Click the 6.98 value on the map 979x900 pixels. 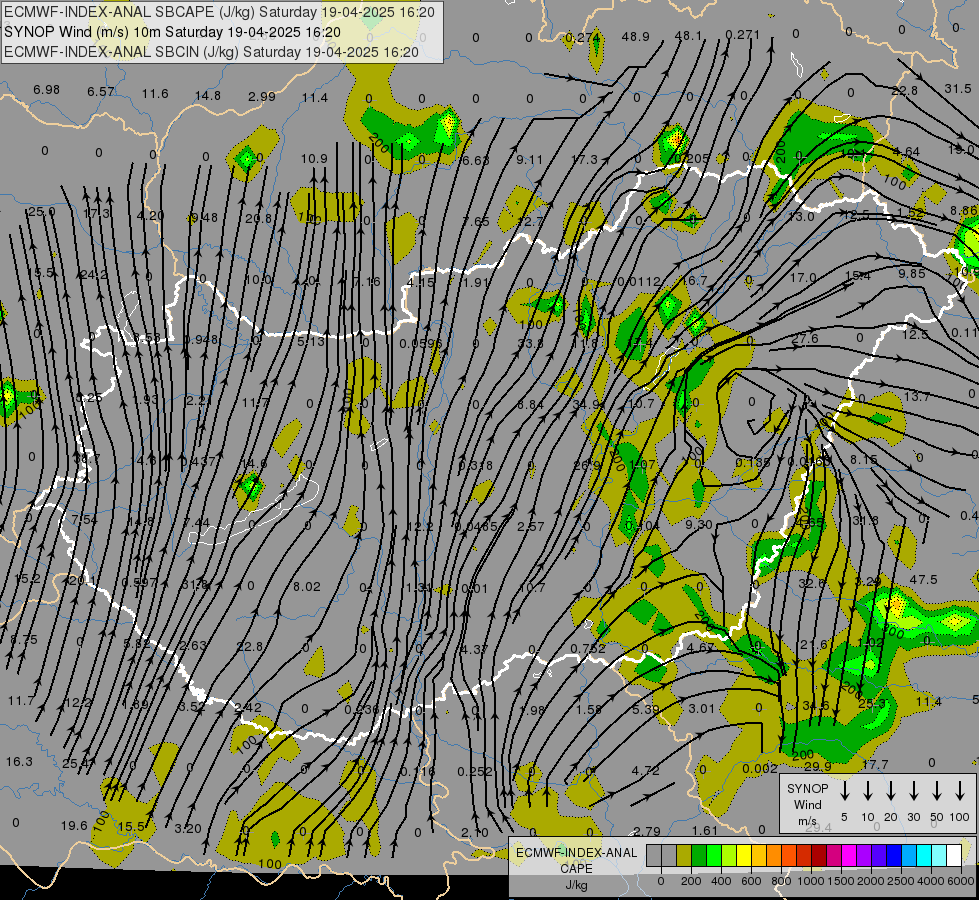(x=46, y=90)
